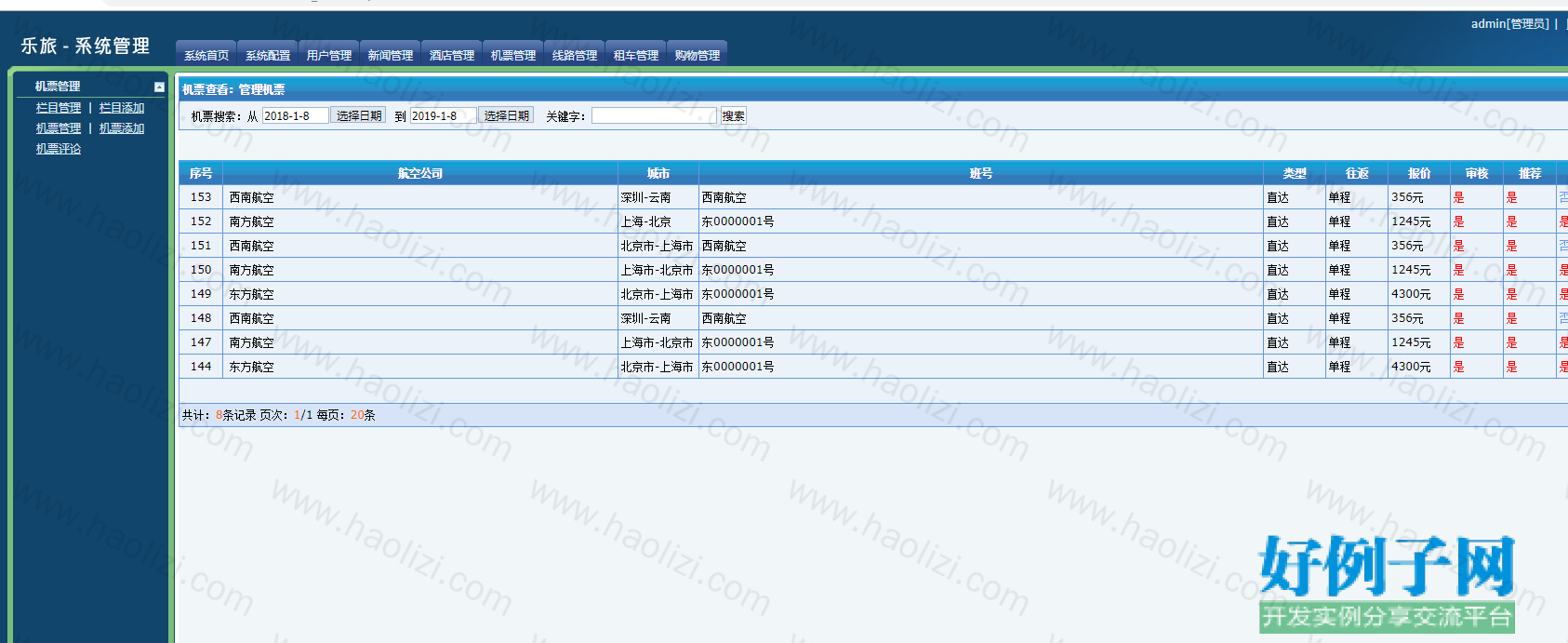Select row number 151

[201, 246]
